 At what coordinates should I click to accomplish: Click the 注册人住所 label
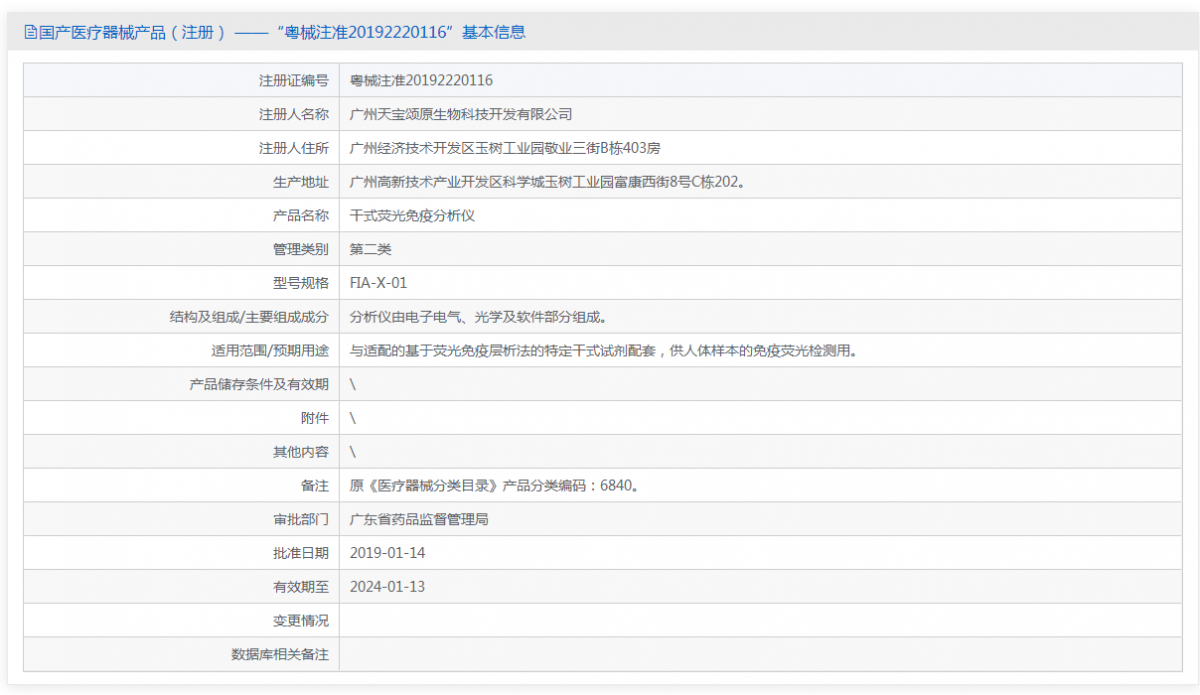(x=294, y=148)
